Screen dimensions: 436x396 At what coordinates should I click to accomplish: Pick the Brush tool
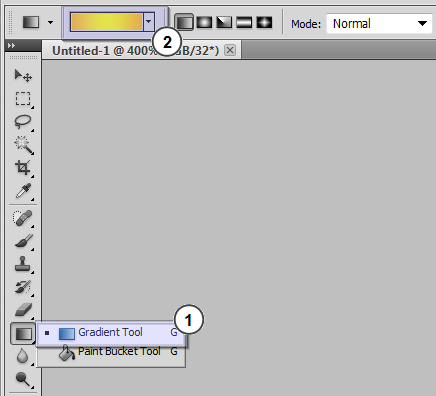pyautogui.click(x=23, y=241)
